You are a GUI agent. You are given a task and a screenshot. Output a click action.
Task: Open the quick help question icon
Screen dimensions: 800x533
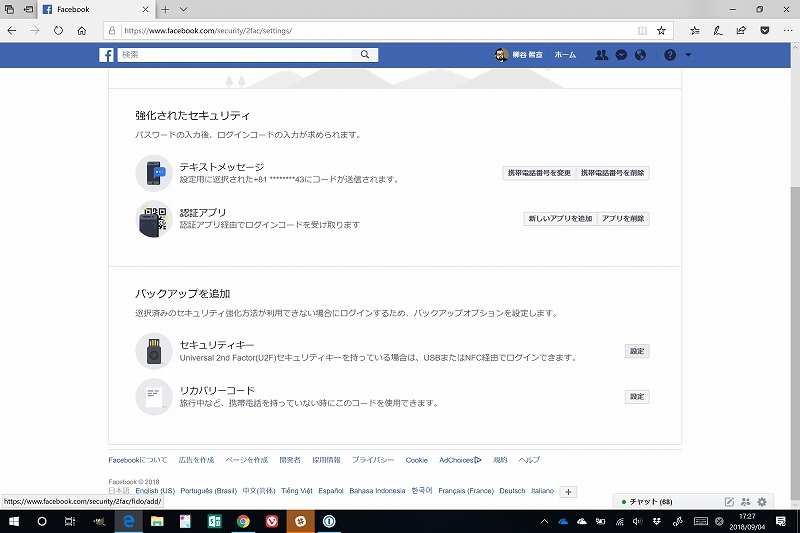(670, 55)
